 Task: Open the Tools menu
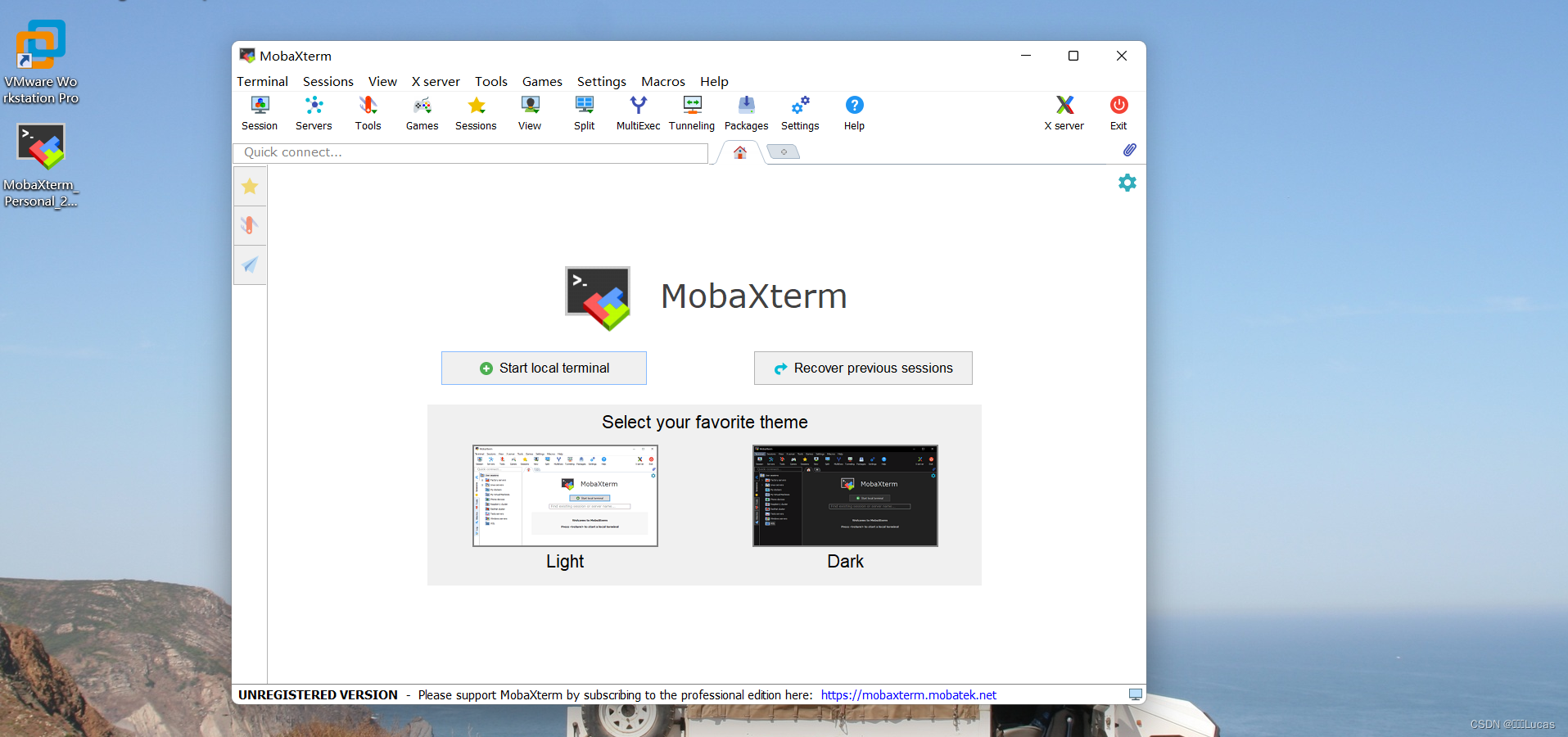(x=491, y=81)
